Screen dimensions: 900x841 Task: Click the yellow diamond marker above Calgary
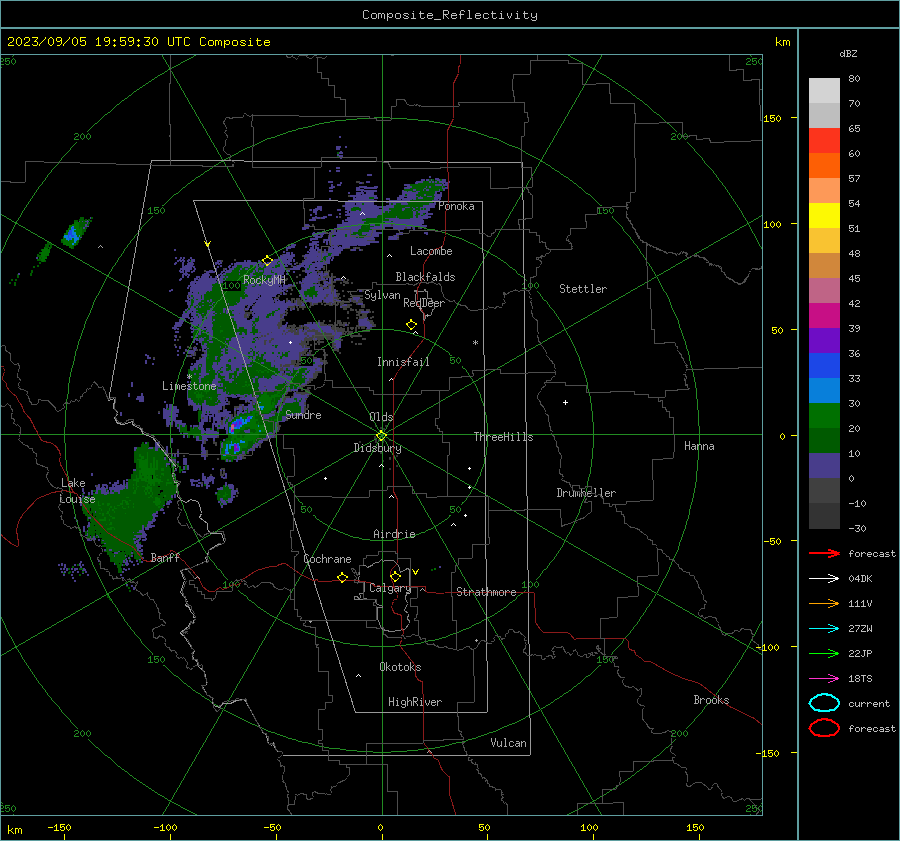coord(395,576)
